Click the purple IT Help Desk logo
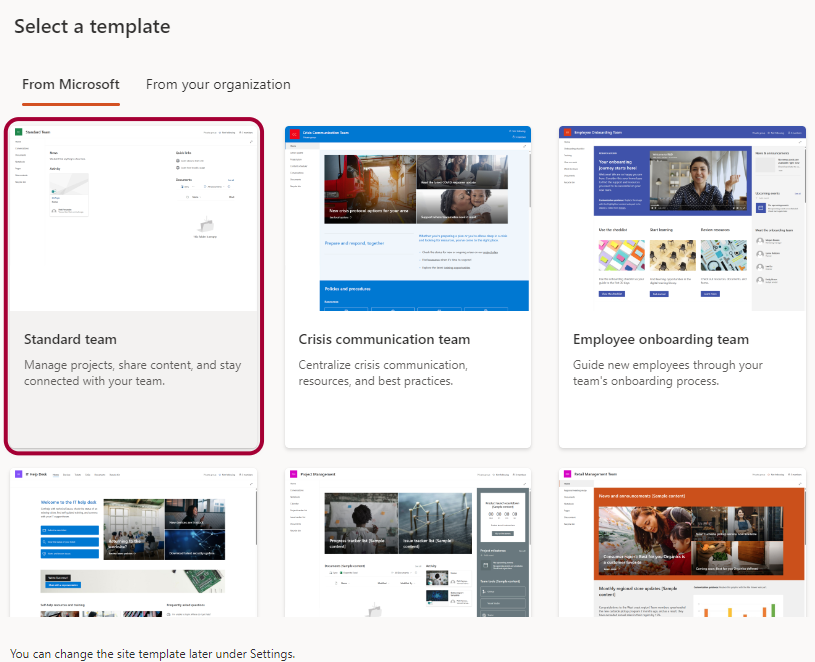 tap(18, 474)
